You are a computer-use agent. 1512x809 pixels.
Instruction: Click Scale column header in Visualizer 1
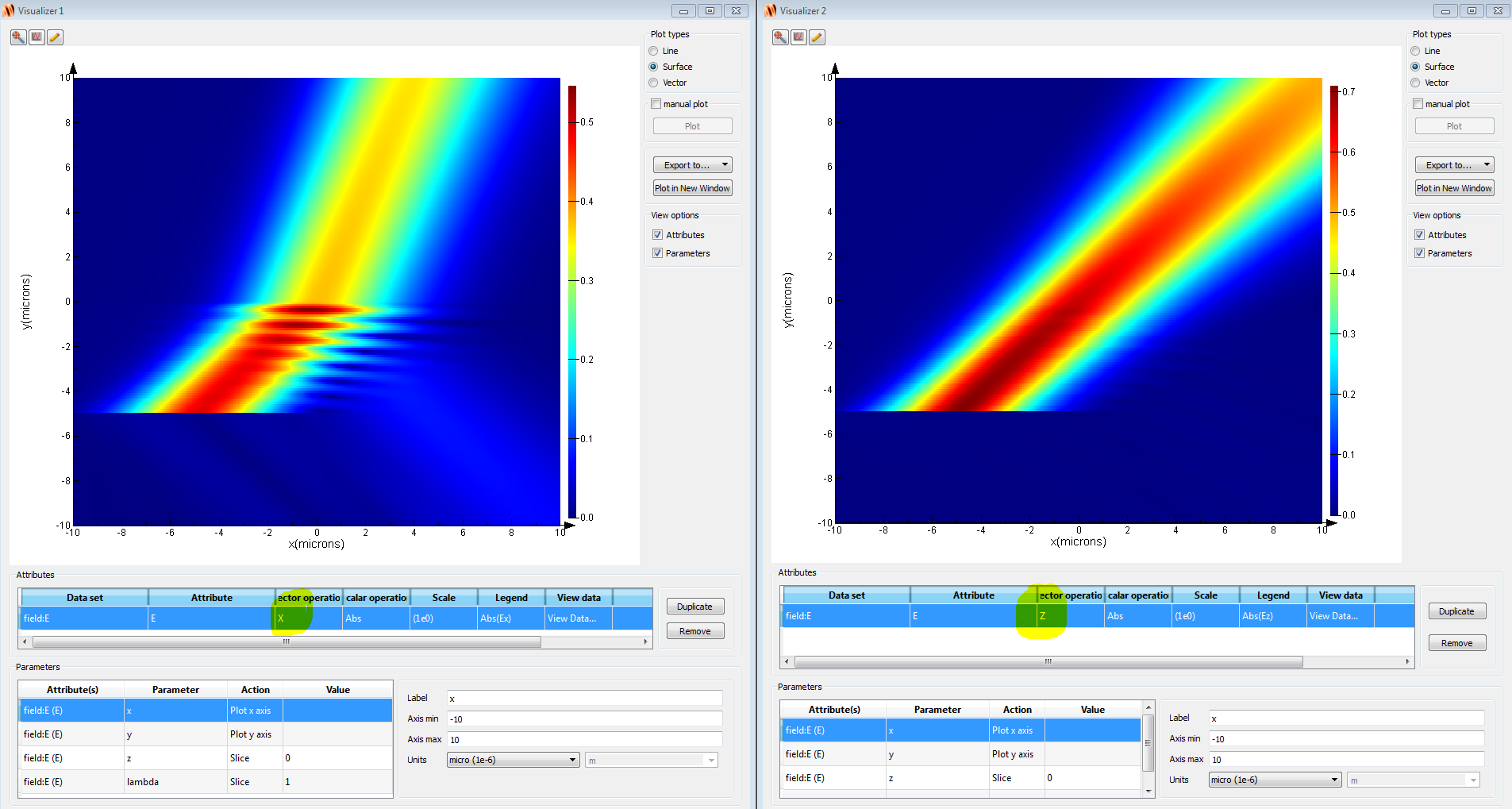click(x=444, y=598)
